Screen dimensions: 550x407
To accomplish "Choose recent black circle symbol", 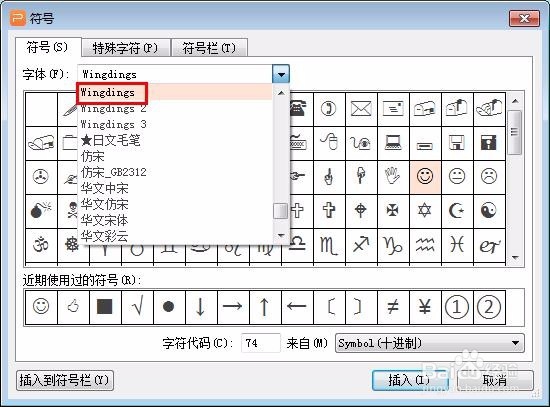I will click(x=169, y=307).
